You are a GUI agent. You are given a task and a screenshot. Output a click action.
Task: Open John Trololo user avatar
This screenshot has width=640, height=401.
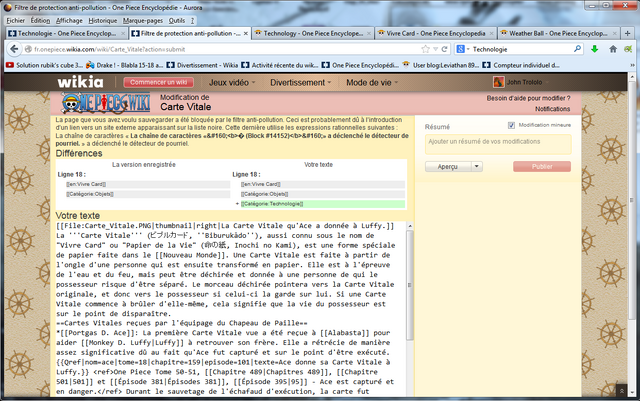tap(498, 82)
